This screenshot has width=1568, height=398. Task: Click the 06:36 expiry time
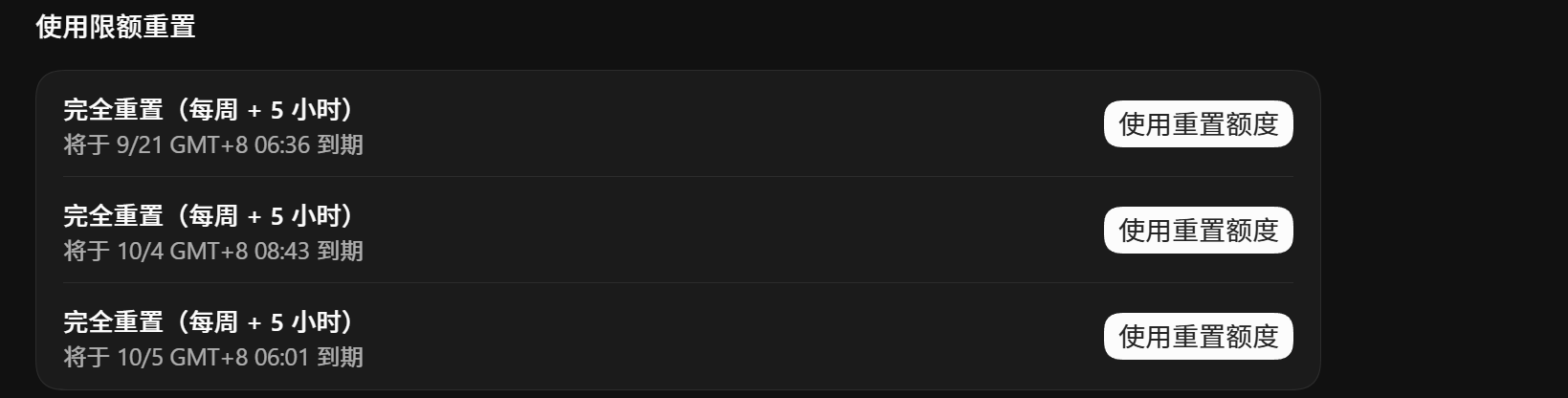[x=281, y=145]
